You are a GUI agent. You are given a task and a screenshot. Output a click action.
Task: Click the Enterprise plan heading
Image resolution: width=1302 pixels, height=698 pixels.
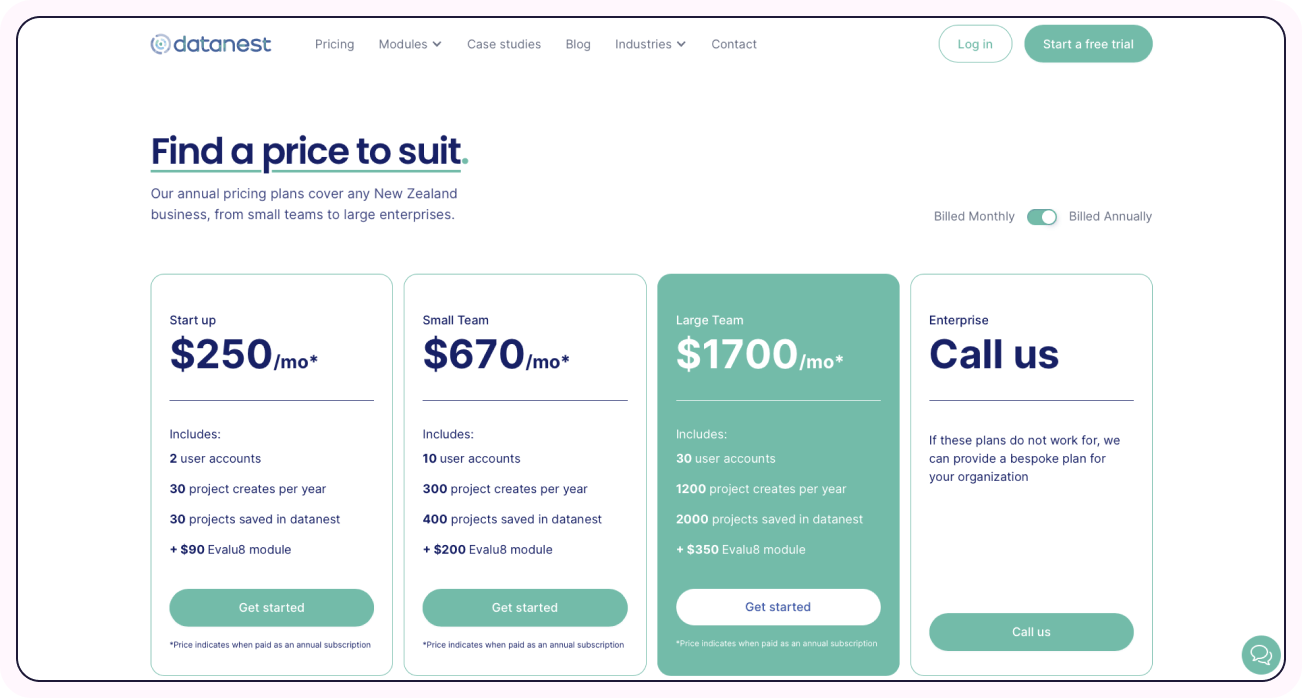coord(959,320)
